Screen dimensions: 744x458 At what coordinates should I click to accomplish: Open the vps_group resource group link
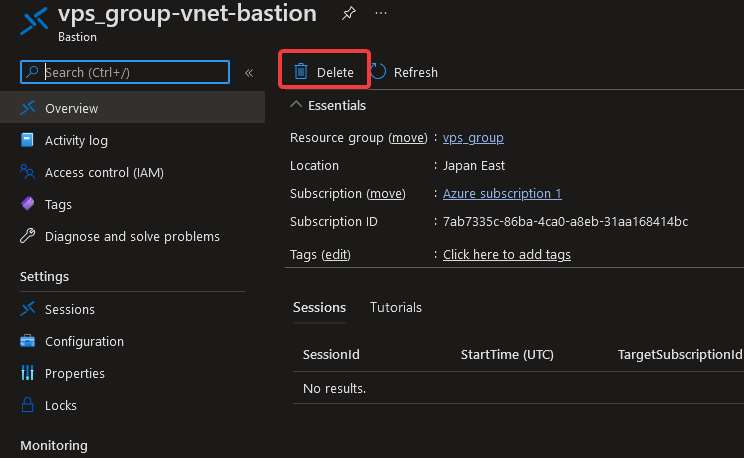473,138
